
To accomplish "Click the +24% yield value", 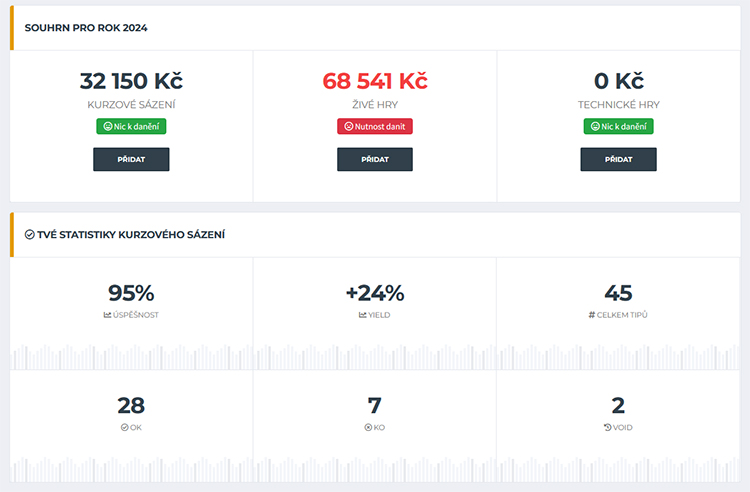I will coord(375,293).
